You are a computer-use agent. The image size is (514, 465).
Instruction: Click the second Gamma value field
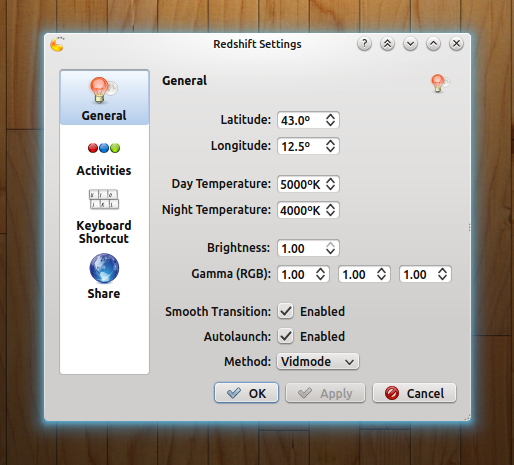(x=364, y=274)
